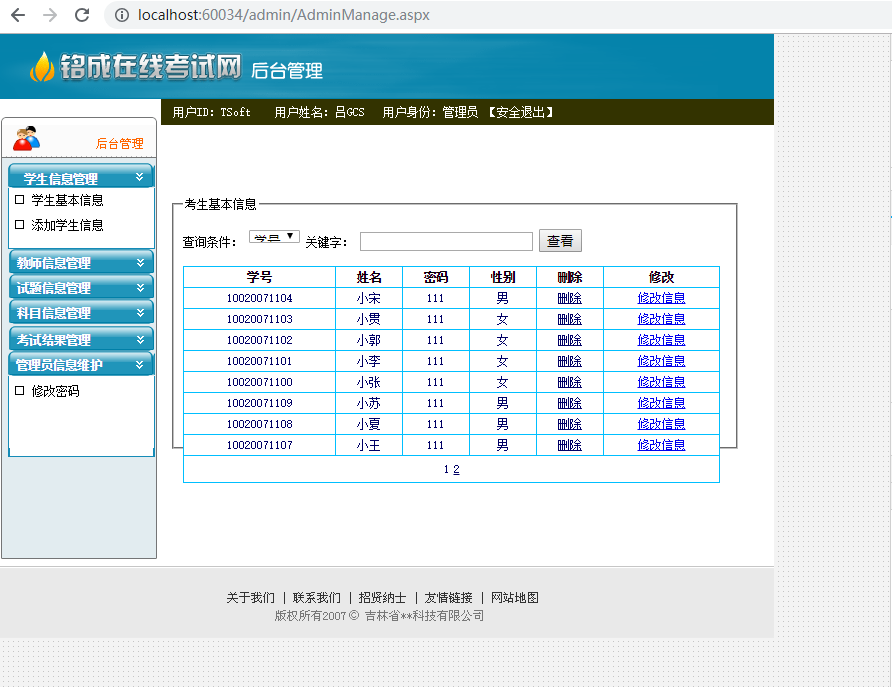Collapse 学生信息管理 via its chevron
The width and height of the screenshot is (892, 687).
[140, 177]
